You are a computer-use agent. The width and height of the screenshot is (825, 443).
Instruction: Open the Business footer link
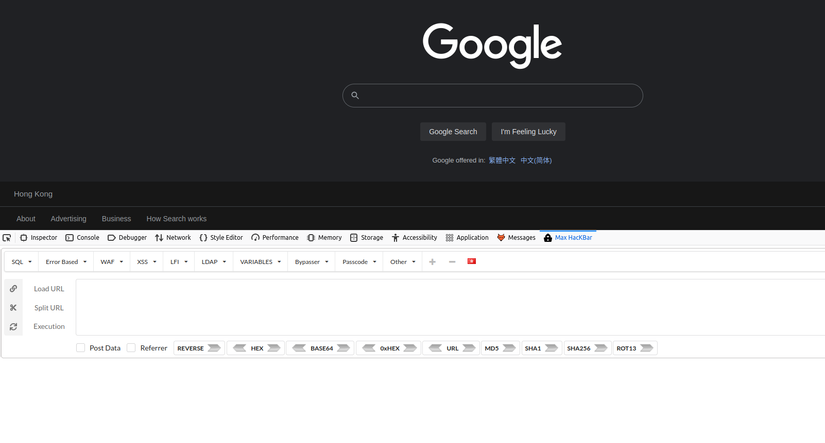pyautogui.click(x=116, y=219)
